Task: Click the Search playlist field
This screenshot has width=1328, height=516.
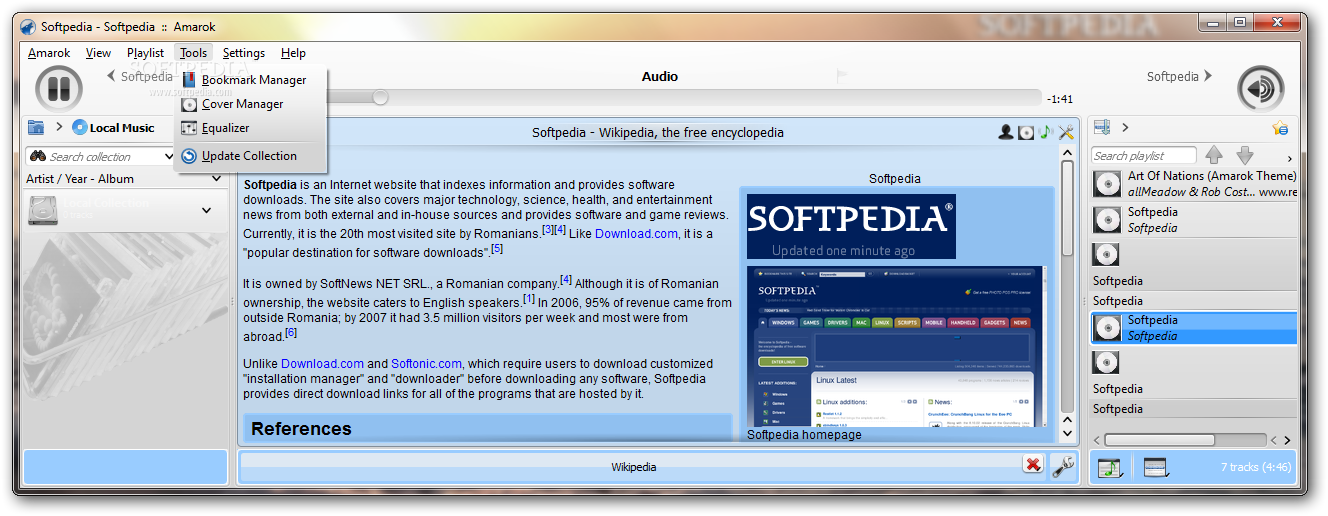Action: pos(1143,155)
